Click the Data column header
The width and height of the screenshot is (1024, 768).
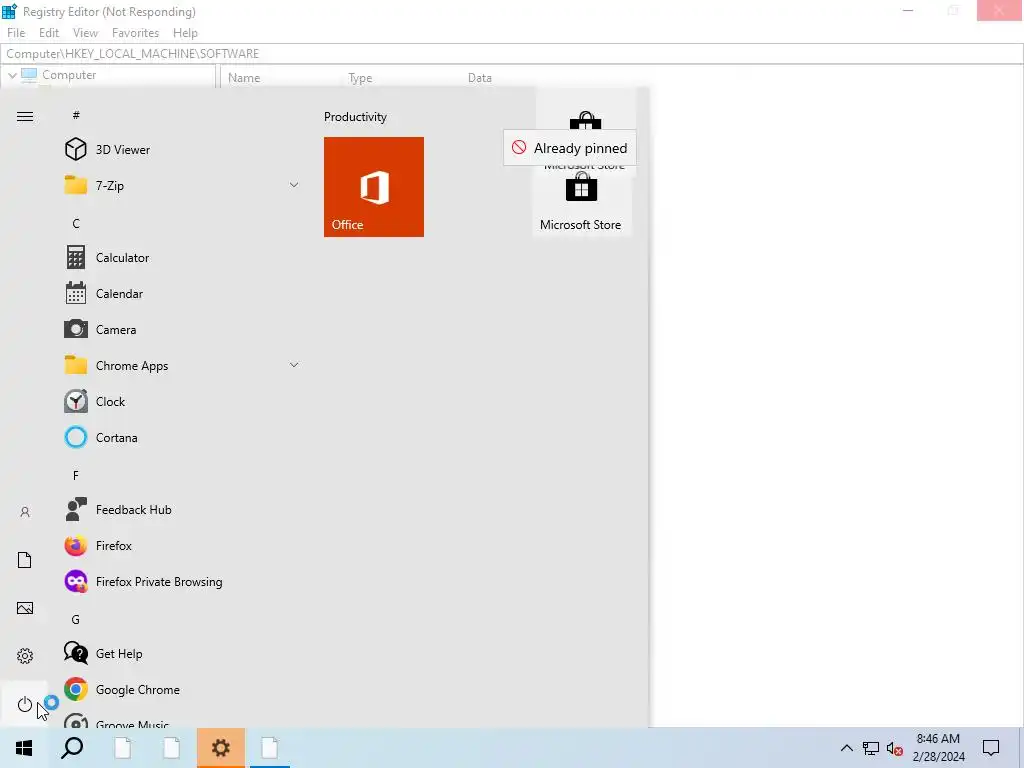[x=480, y=78]
